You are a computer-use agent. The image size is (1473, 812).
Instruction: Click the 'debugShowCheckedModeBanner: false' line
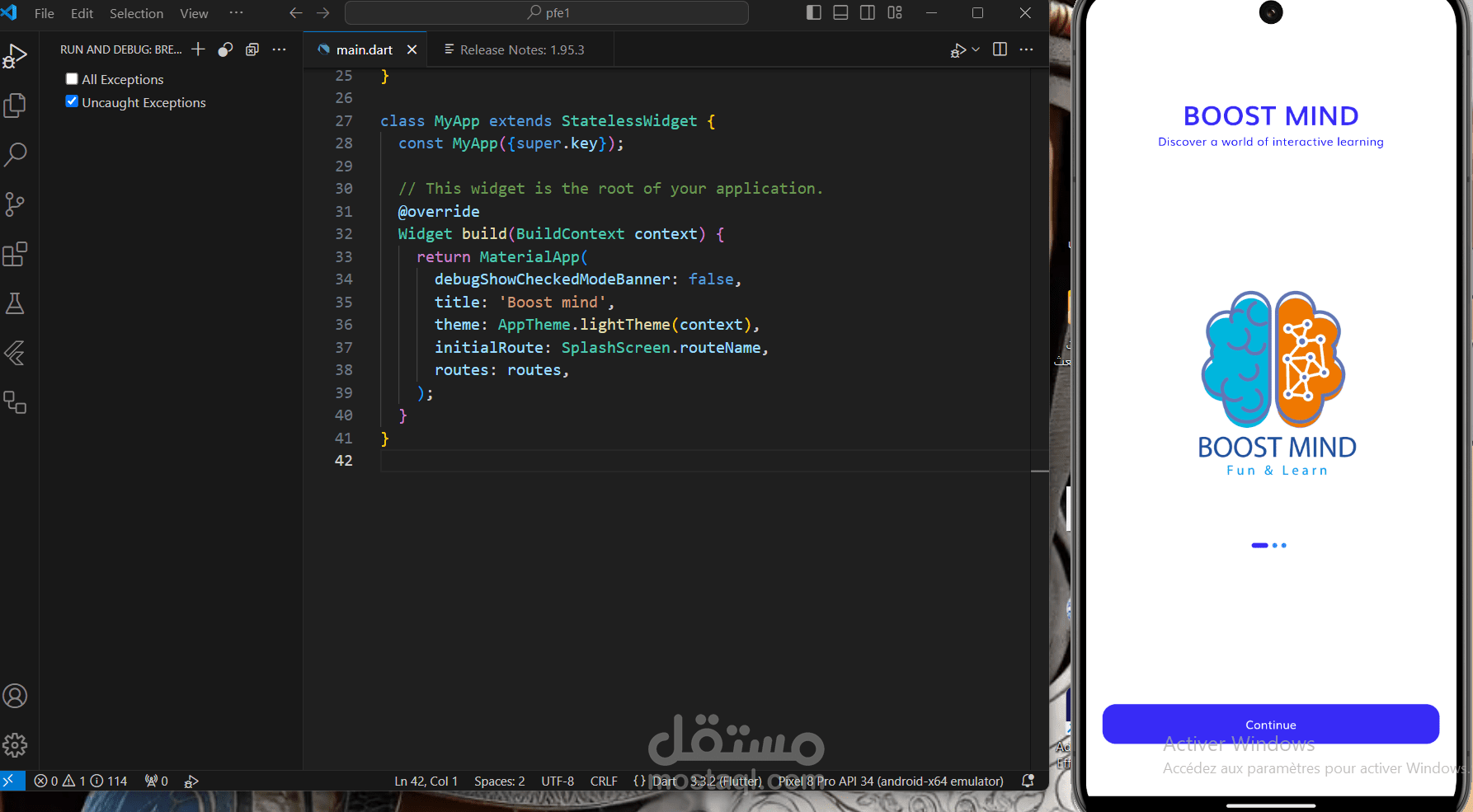pyautogui.click(x=587, y=279)
